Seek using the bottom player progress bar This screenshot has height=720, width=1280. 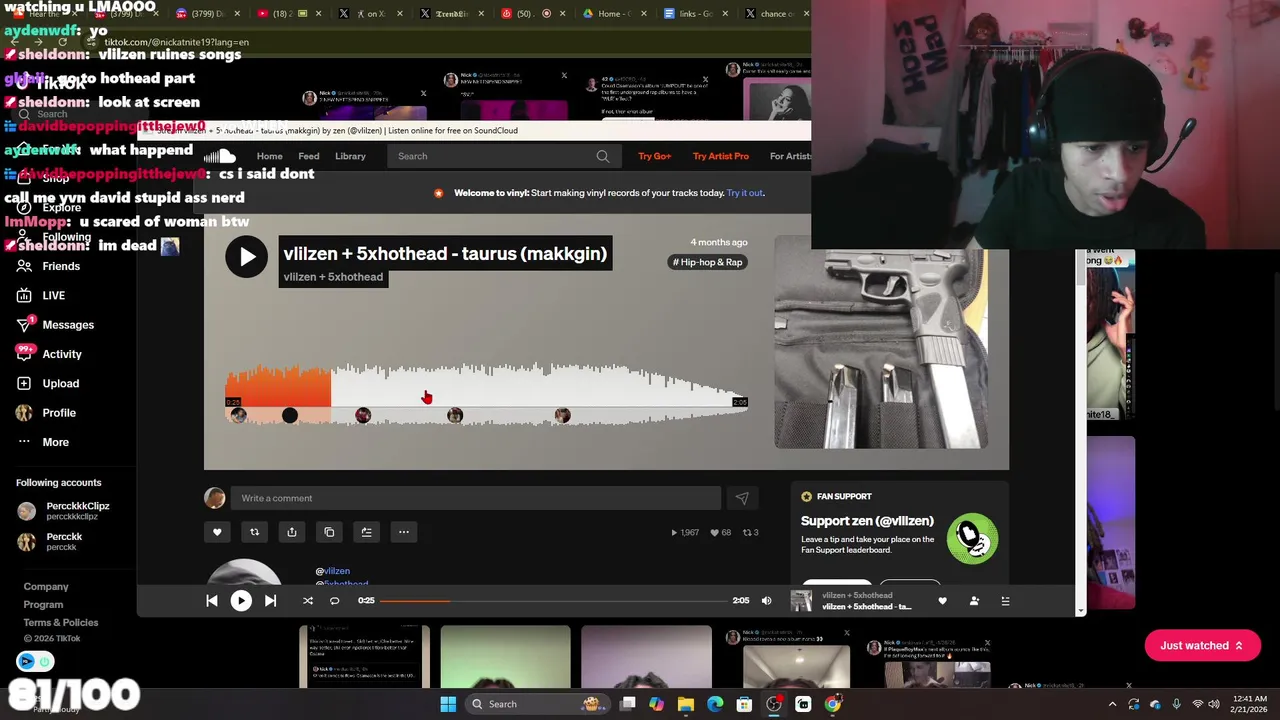(x=554, y=601)
